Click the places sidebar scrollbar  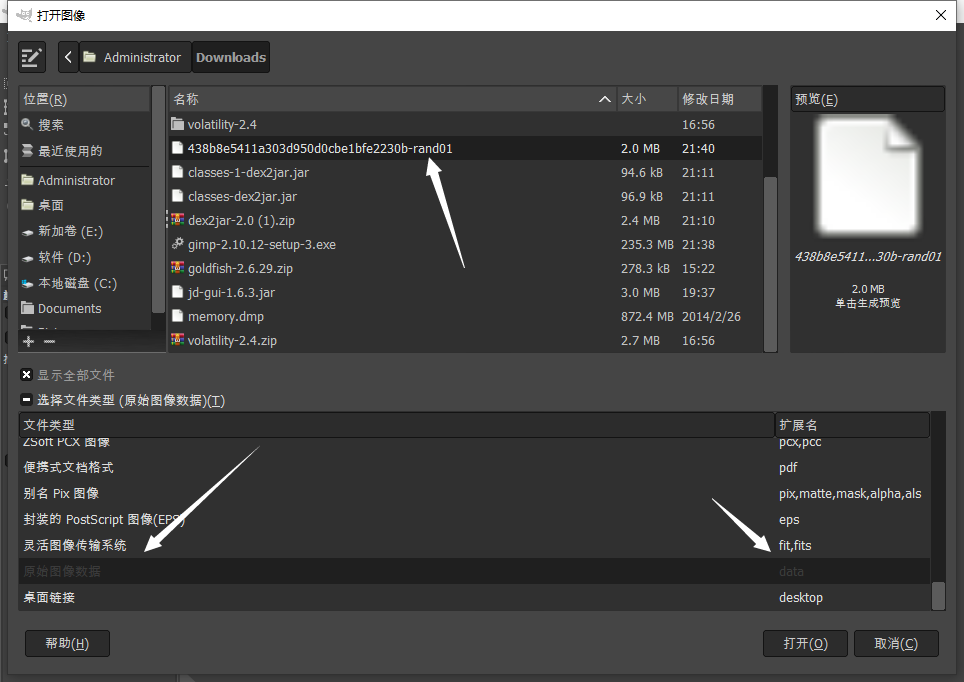[158, 200]
